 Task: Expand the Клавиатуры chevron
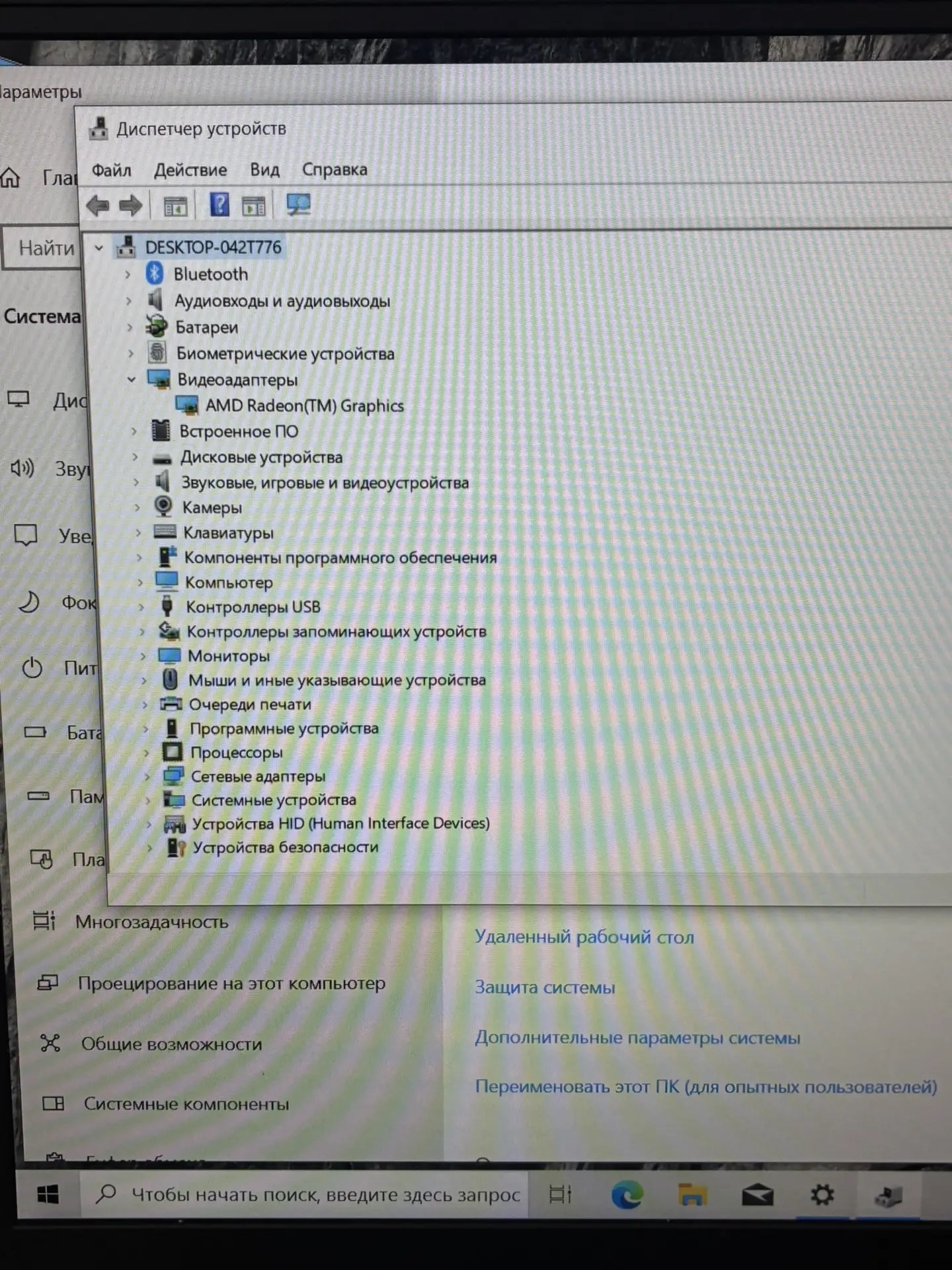pos(138,532)
